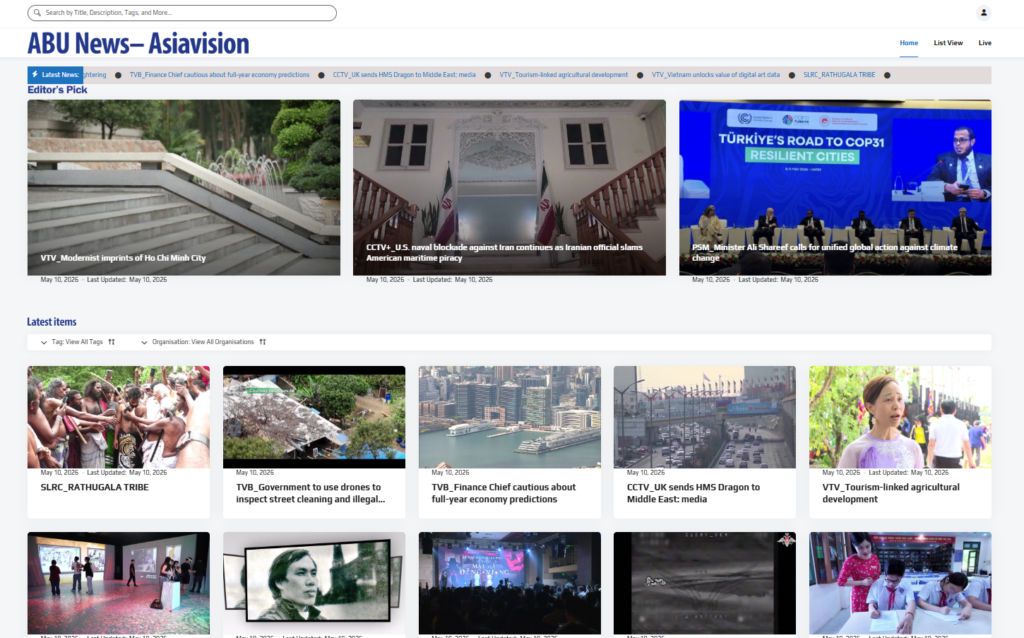Click the sort arrows icon next to Organisation filter
Image resolution: width=1024 pixels, height=638 pixels.
pyautogui.click(x=263, y=342)
